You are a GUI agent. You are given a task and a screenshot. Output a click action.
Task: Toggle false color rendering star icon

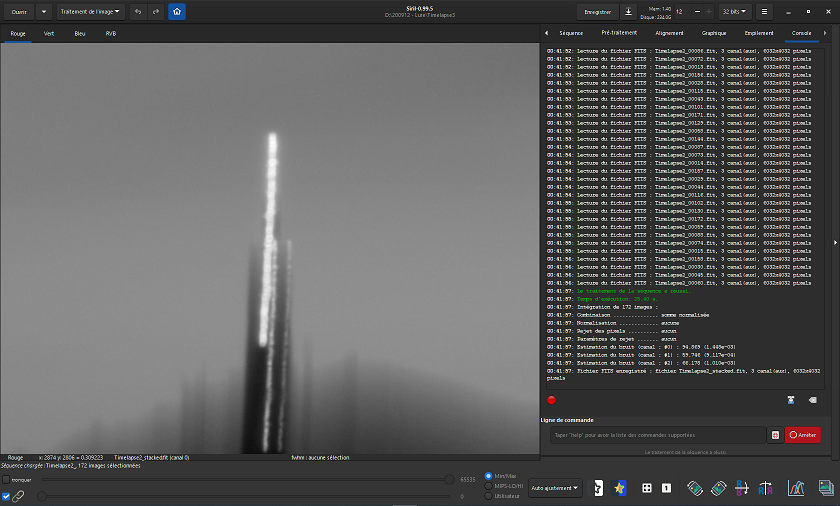(620, 488)
